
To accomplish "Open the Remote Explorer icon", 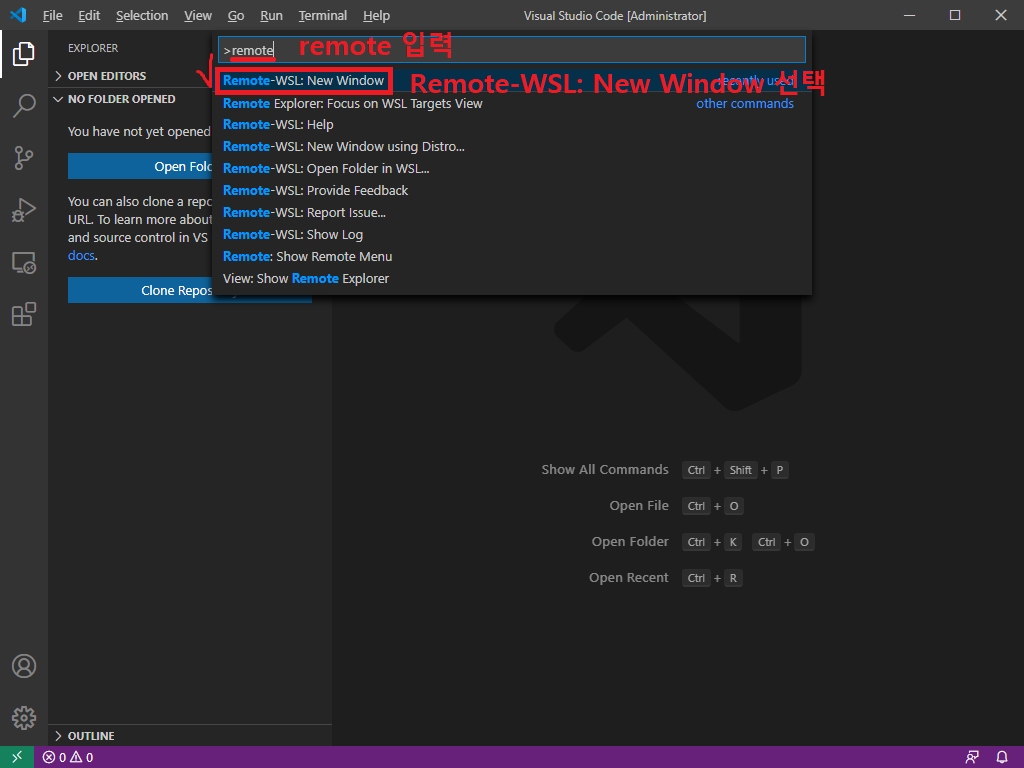I will [x=24, y=263].
